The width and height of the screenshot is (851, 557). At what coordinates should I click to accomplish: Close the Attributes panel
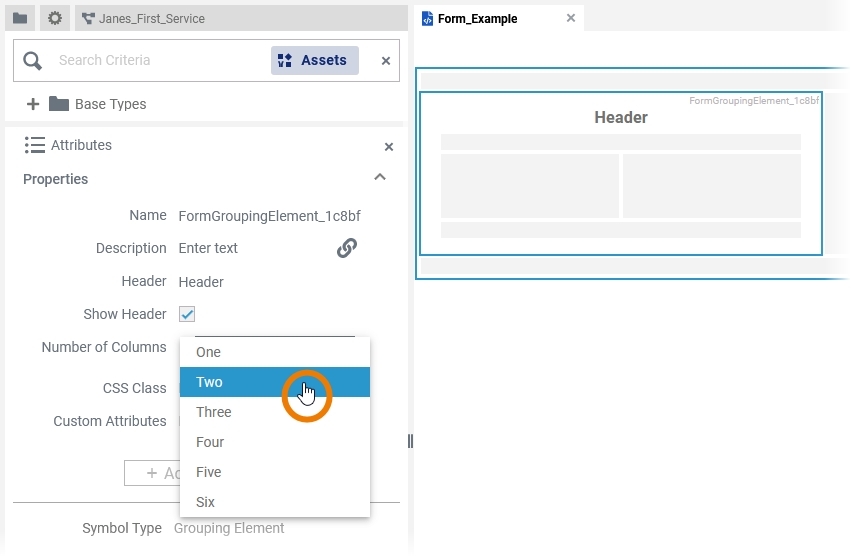click(x=389, y=147)
